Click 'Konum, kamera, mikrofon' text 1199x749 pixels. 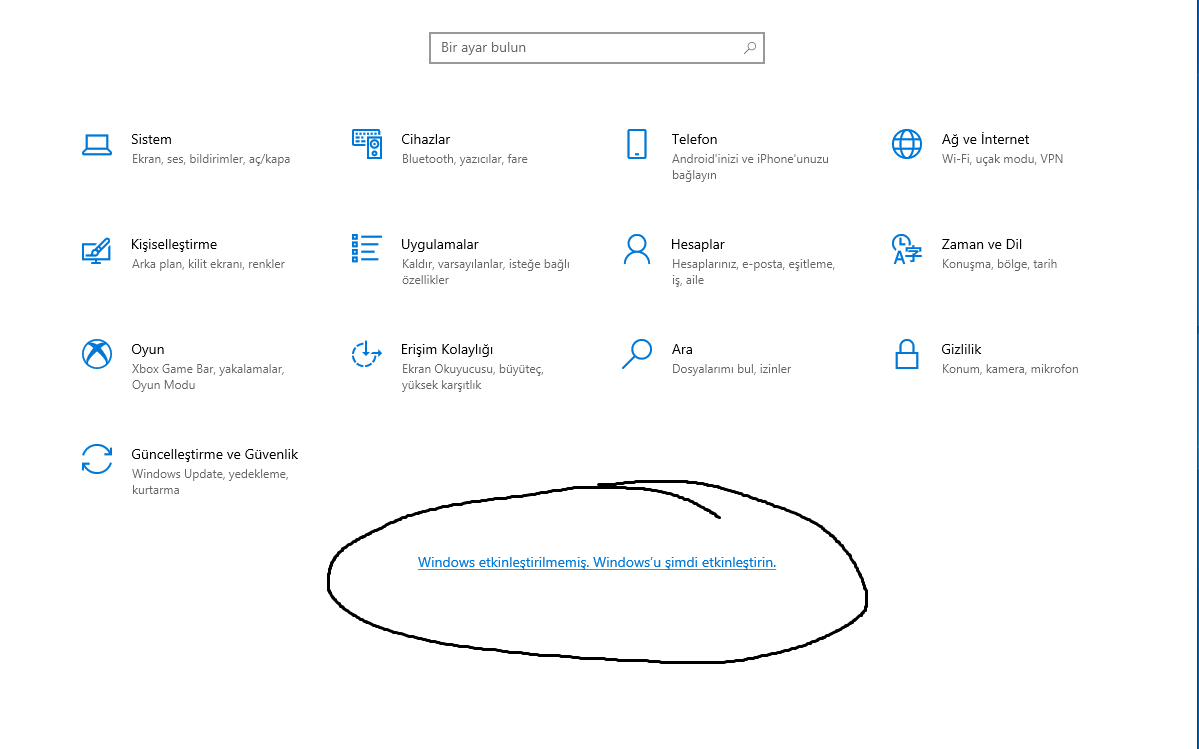1010,369
